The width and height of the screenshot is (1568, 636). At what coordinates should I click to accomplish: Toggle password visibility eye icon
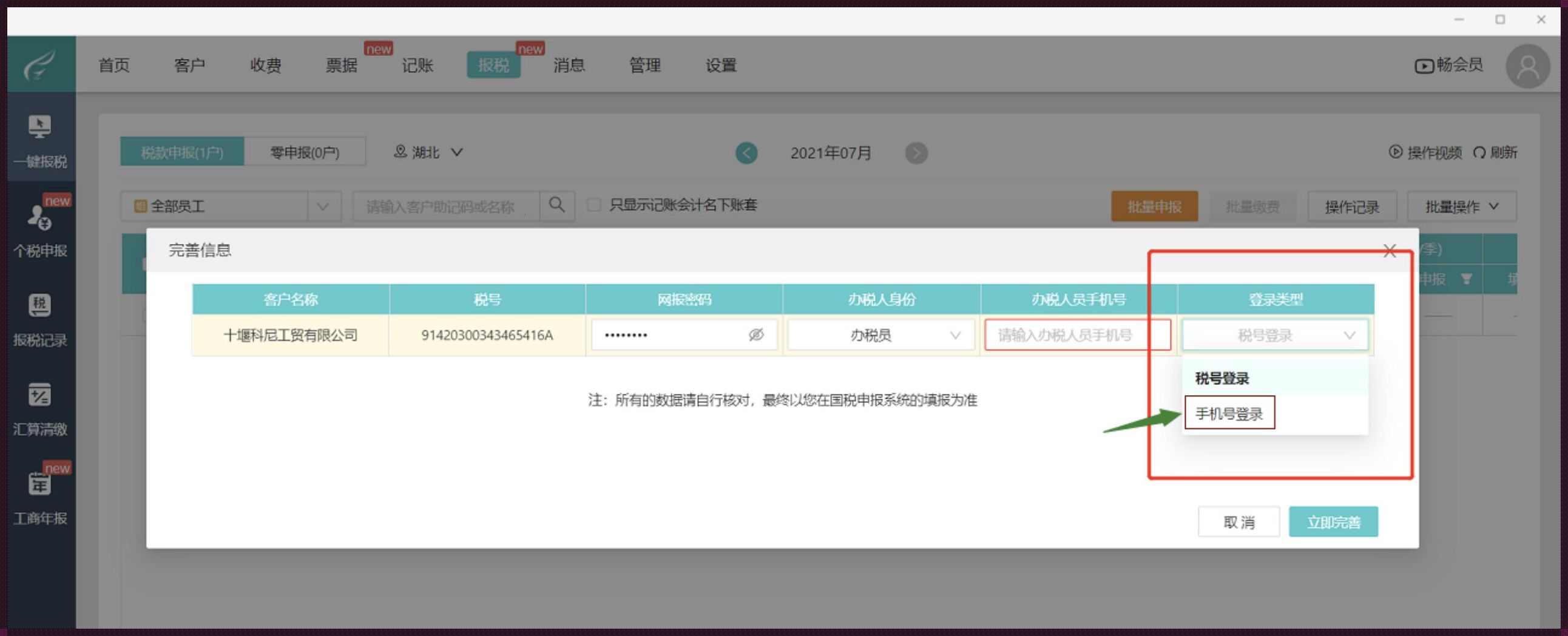tap(756, 335)
